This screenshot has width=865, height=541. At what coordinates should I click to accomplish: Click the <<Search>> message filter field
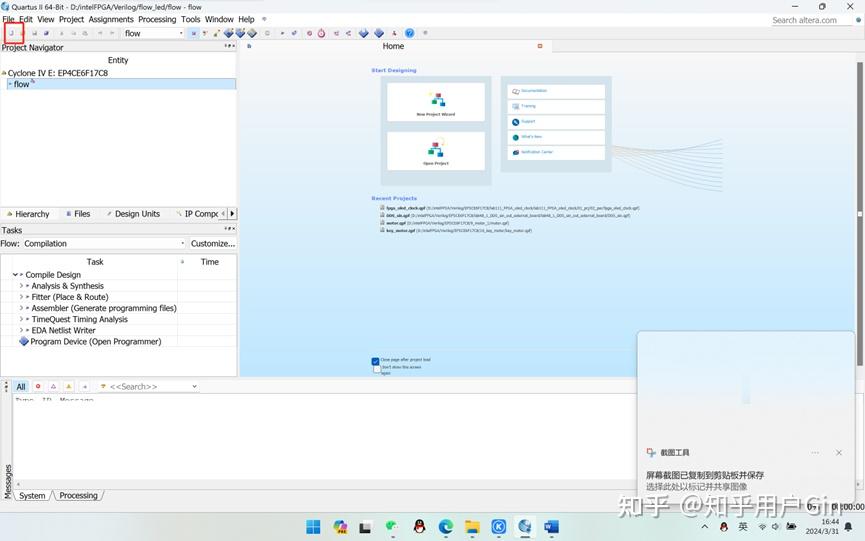click(x=147, y=387)
